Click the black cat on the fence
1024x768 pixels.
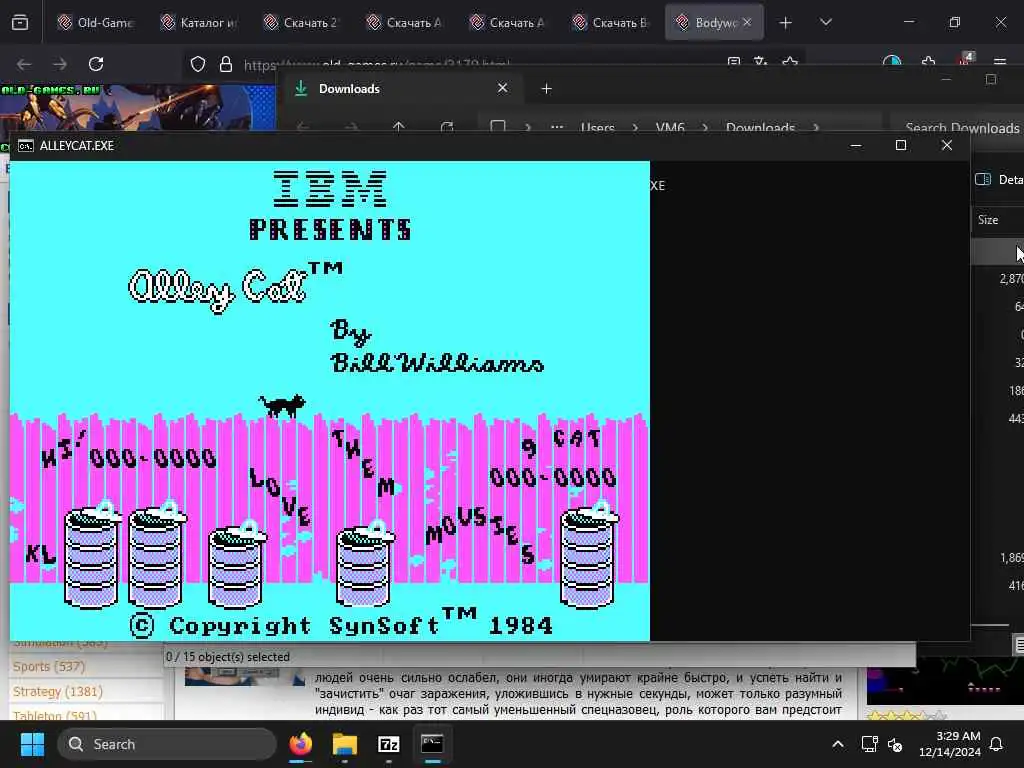[283, 405]
